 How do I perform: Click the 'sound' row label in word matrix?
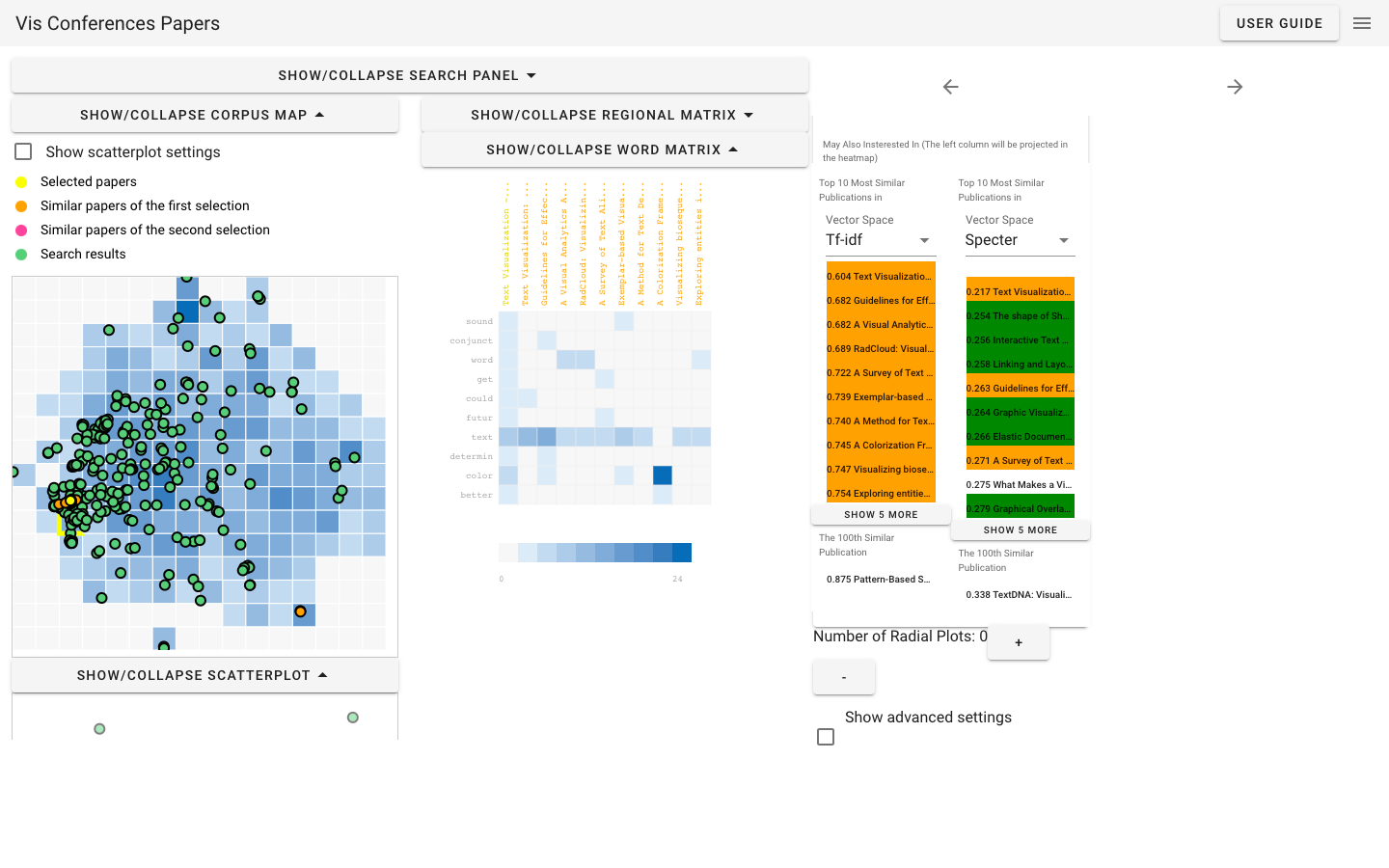click(479, 321)
